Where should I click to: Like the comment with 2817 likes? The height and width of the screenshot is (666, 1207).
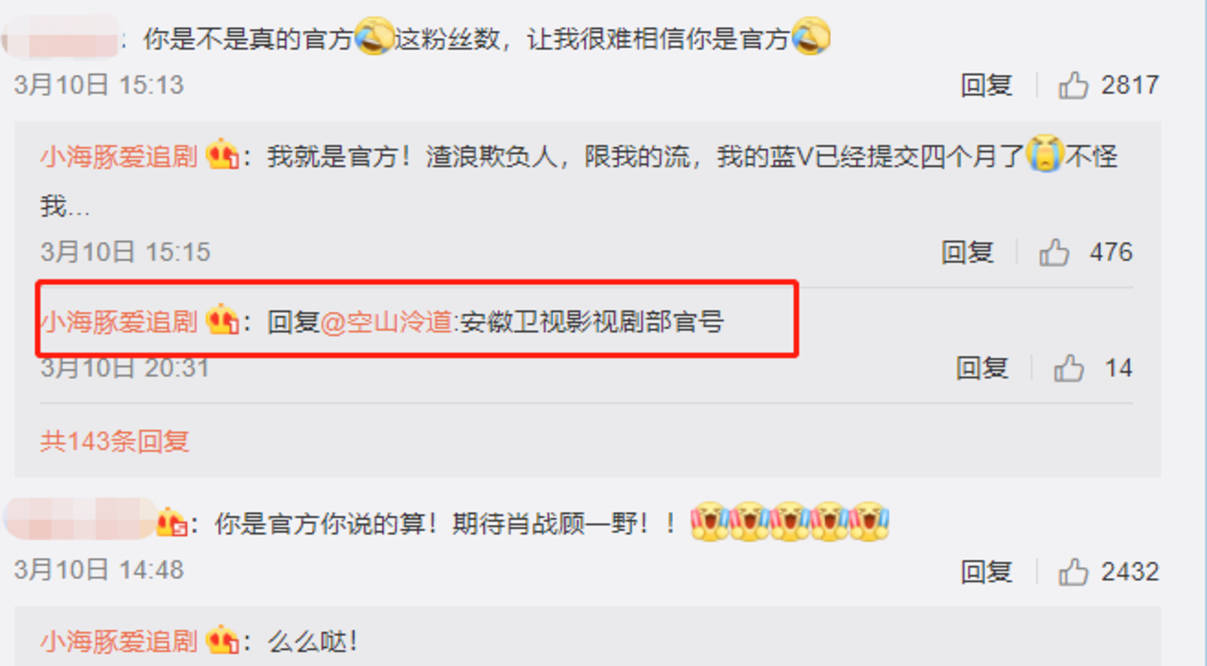1073,85
